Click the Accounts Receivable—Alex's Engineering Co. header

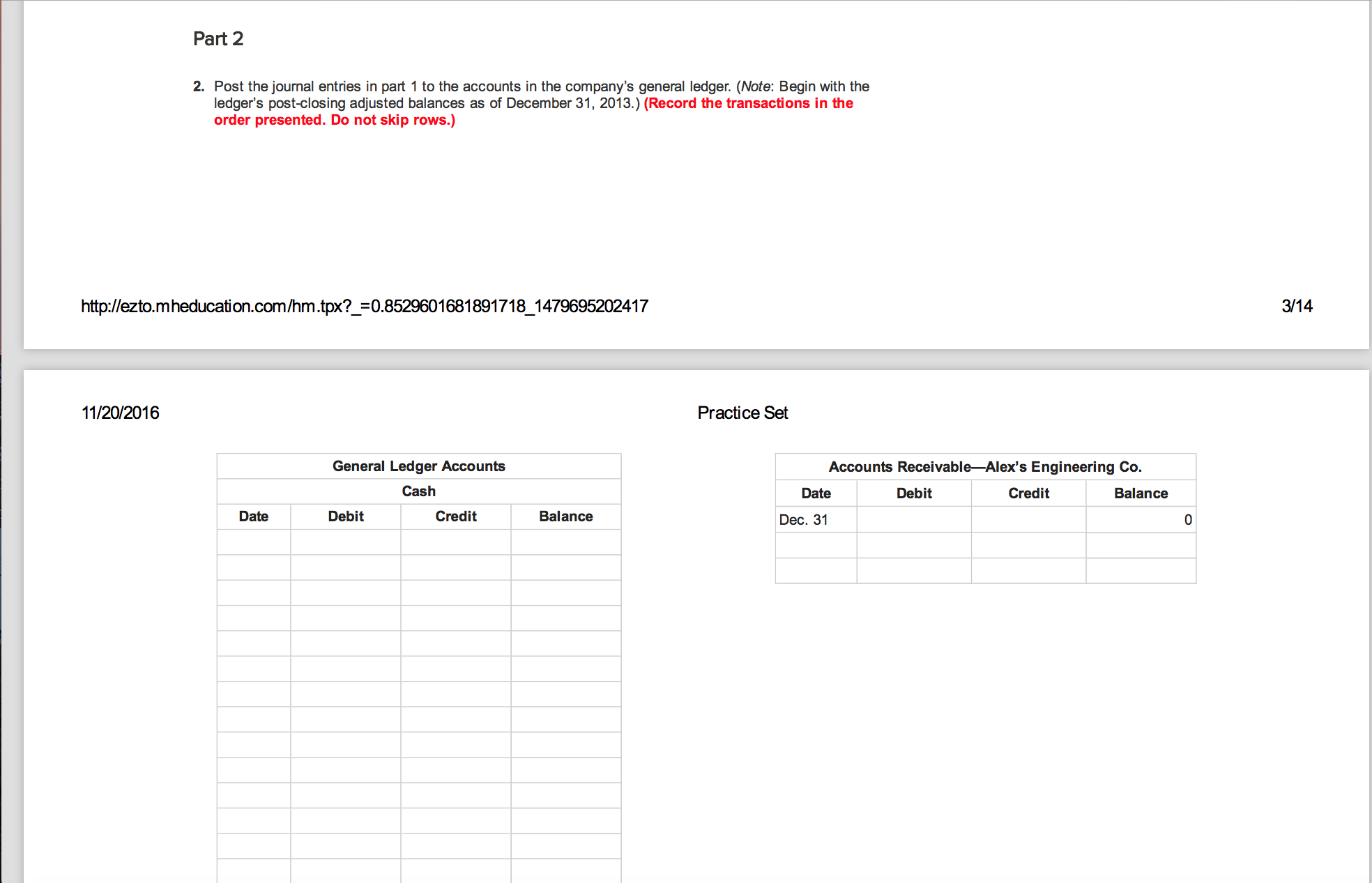984,466
